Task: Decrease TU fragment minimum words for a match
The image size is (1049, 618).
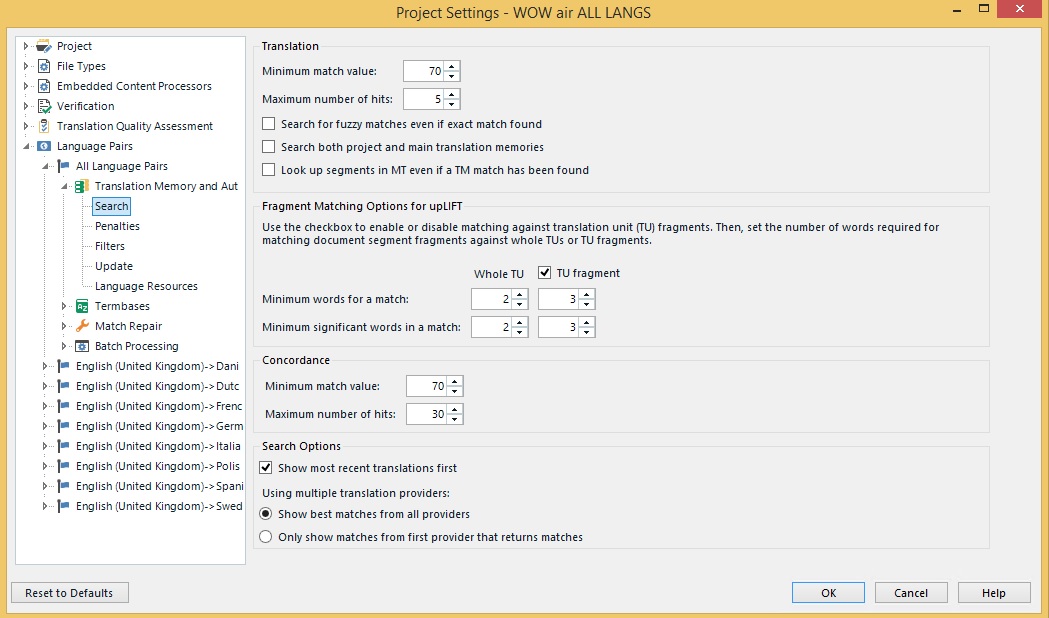Action: (x=586, y=304)
